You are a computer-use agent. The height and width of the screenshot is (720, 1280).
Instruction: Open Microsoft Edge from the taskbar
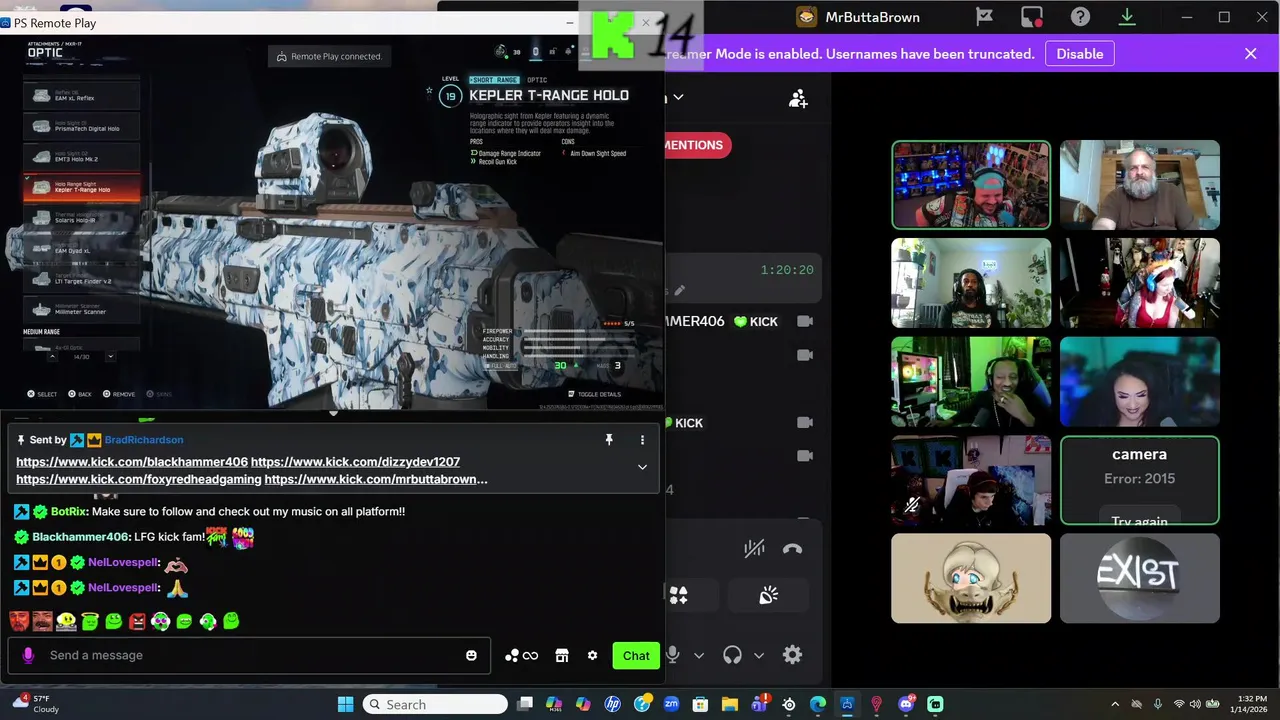pyautogui.click(x=818, y=704)
